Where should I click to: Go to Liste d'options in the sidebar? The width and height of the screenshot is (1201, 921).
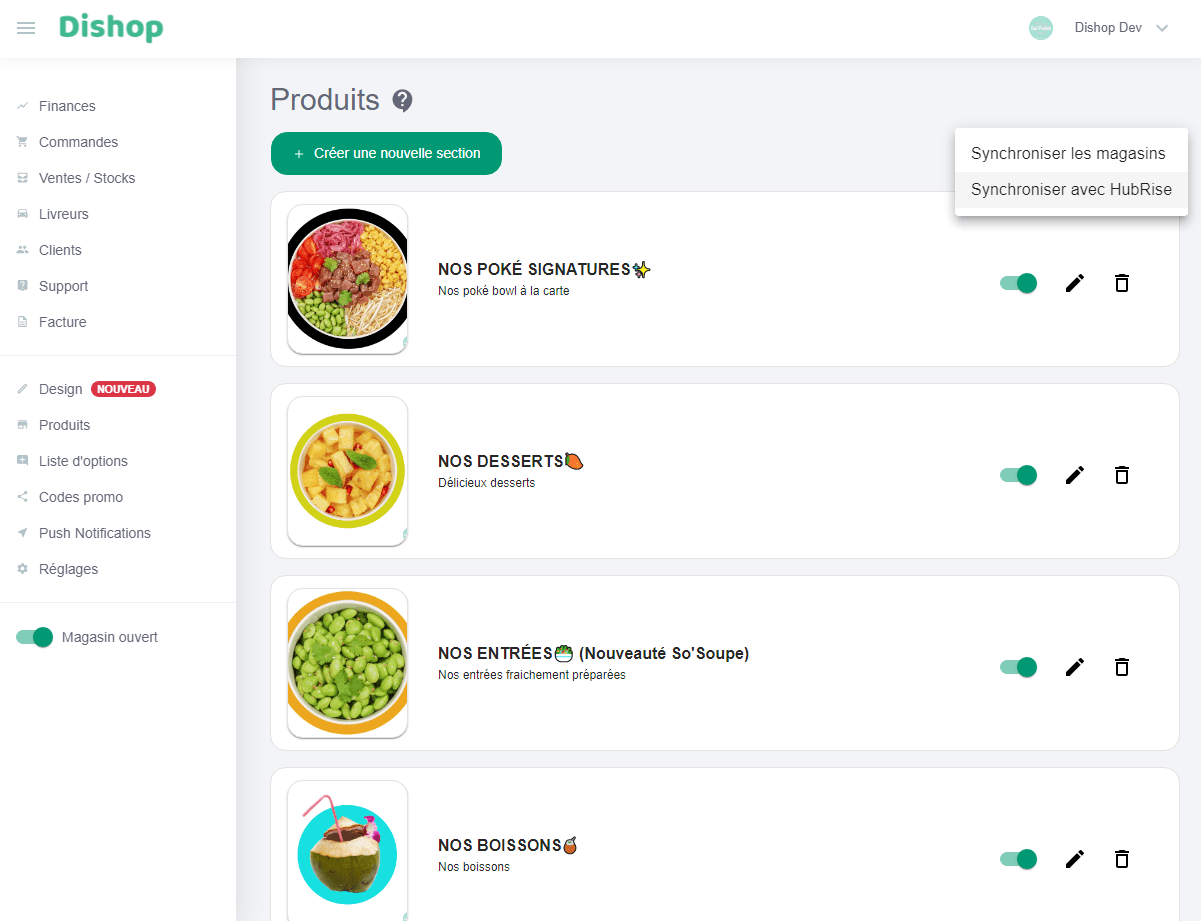(83, 461)
